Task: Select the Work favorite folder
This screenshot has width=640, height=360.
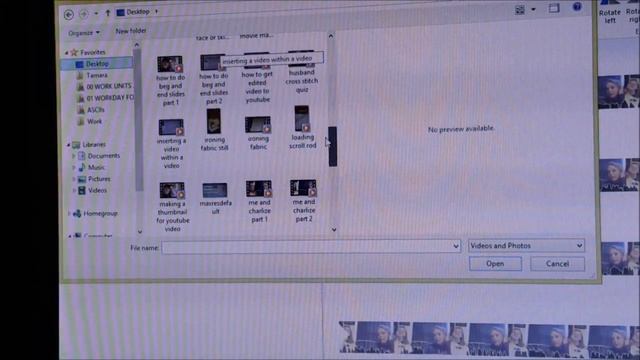Action: [x=94, y=121]
